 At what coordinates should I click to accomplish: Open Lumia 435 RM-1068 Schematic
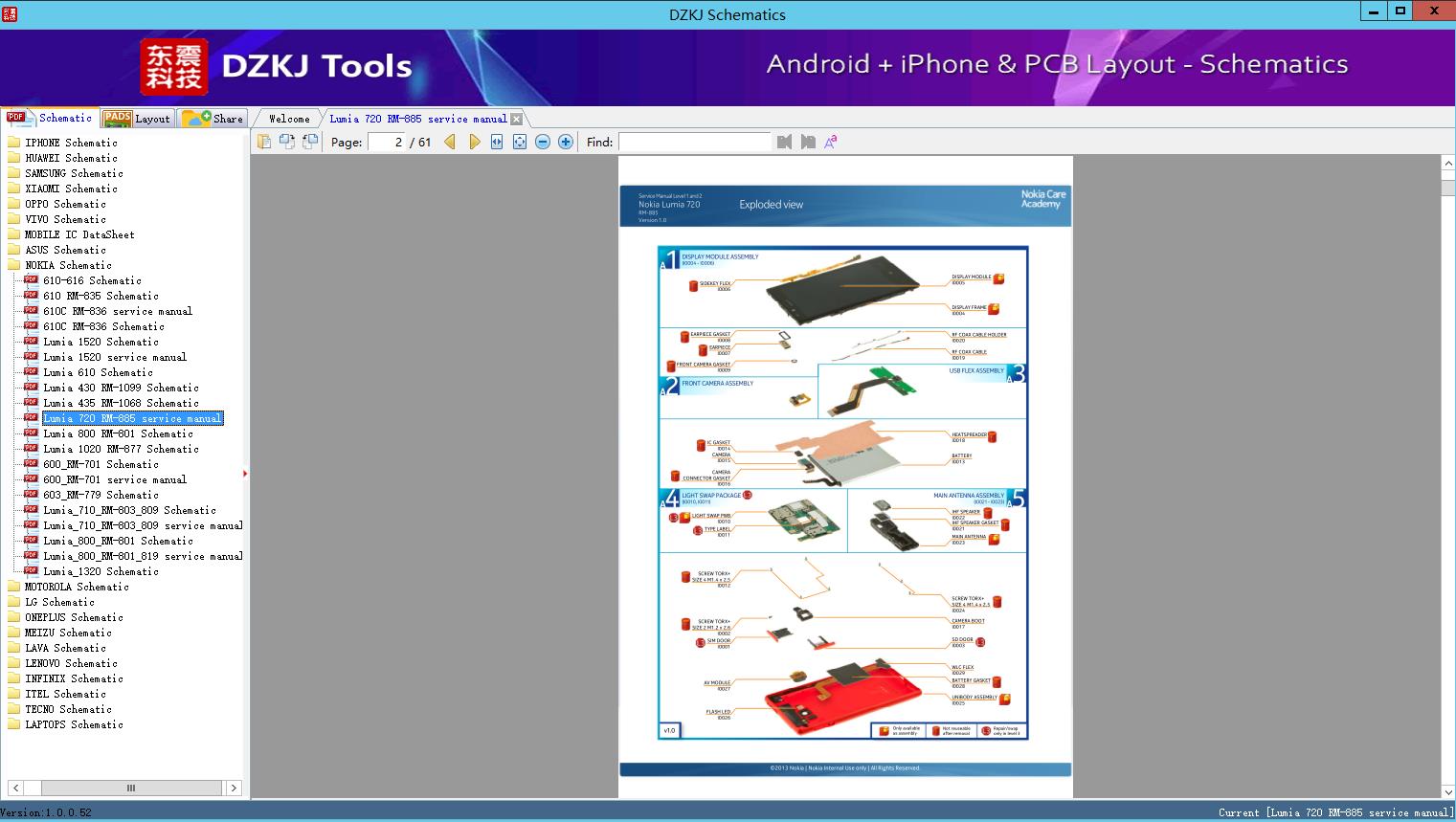point(122,403)
